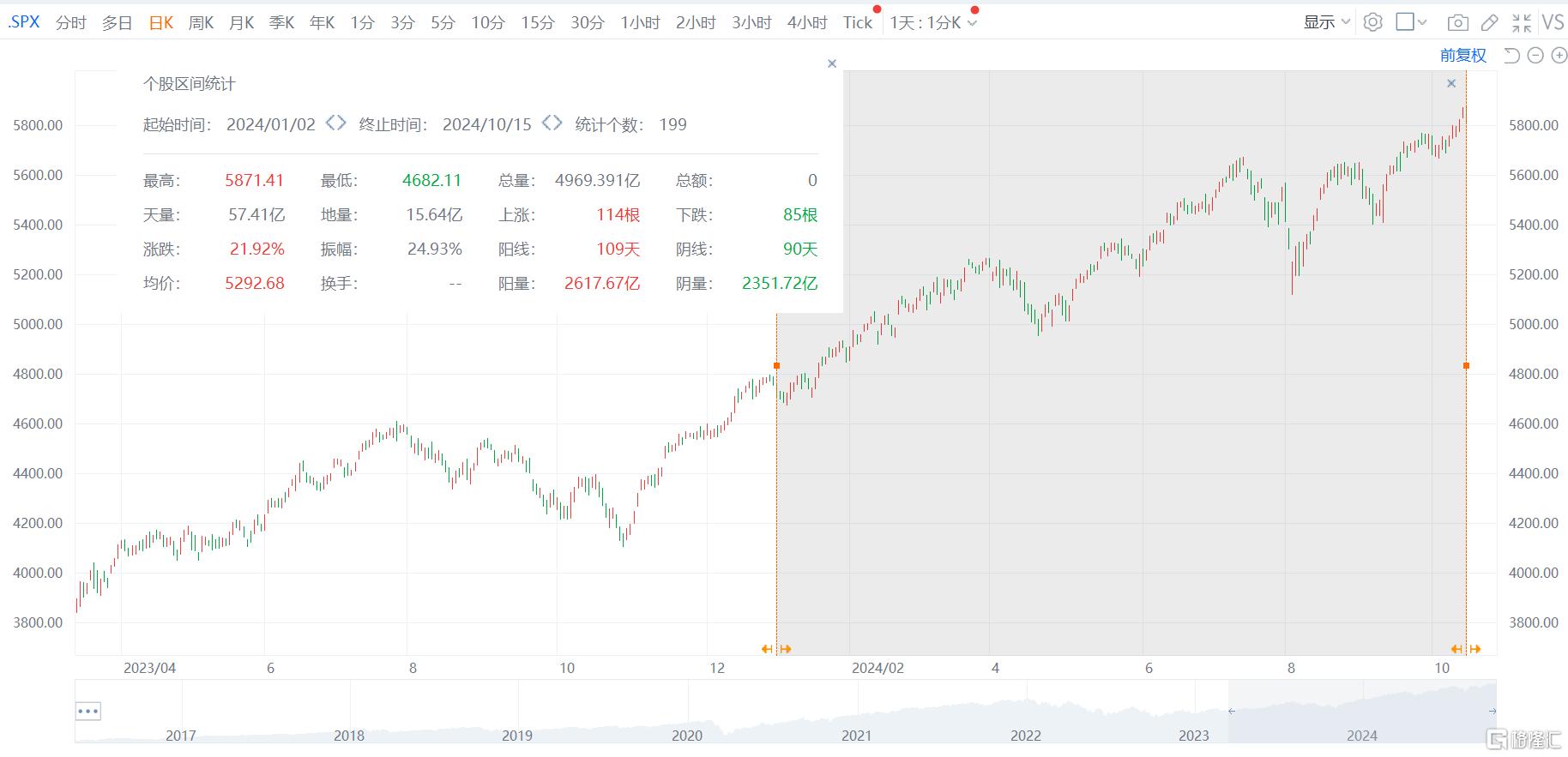Select the 日K daily candlestick tab
This screenshot has width=1568, height=757.
tap(161, 23)
